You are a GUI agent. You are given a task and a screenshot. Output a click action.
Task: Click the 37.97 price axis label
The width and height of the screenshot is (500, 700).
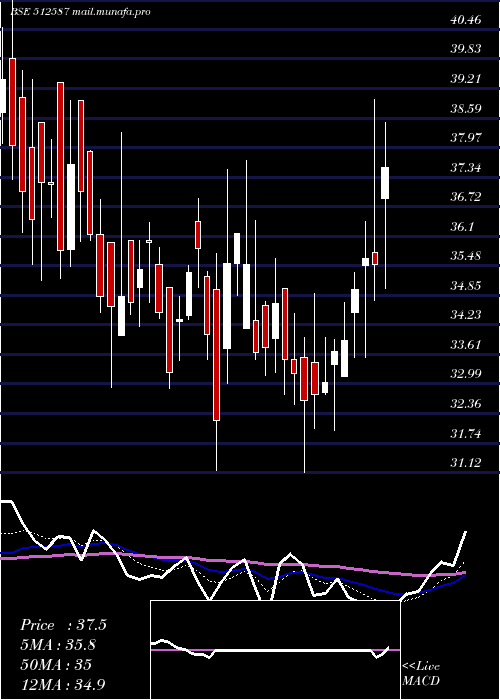[x=466, y=138]
